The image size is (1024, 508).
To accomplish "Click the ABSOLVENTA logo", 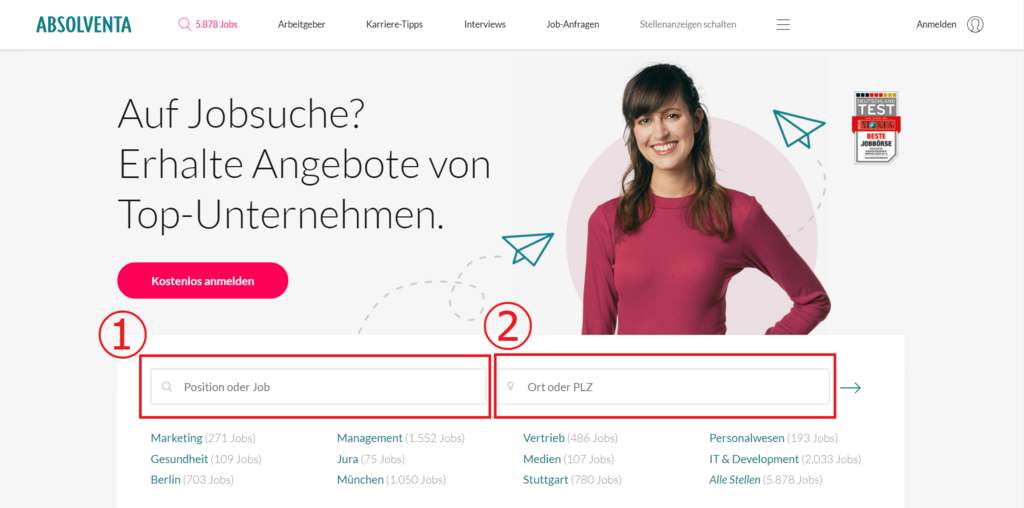I will (84, 25).
